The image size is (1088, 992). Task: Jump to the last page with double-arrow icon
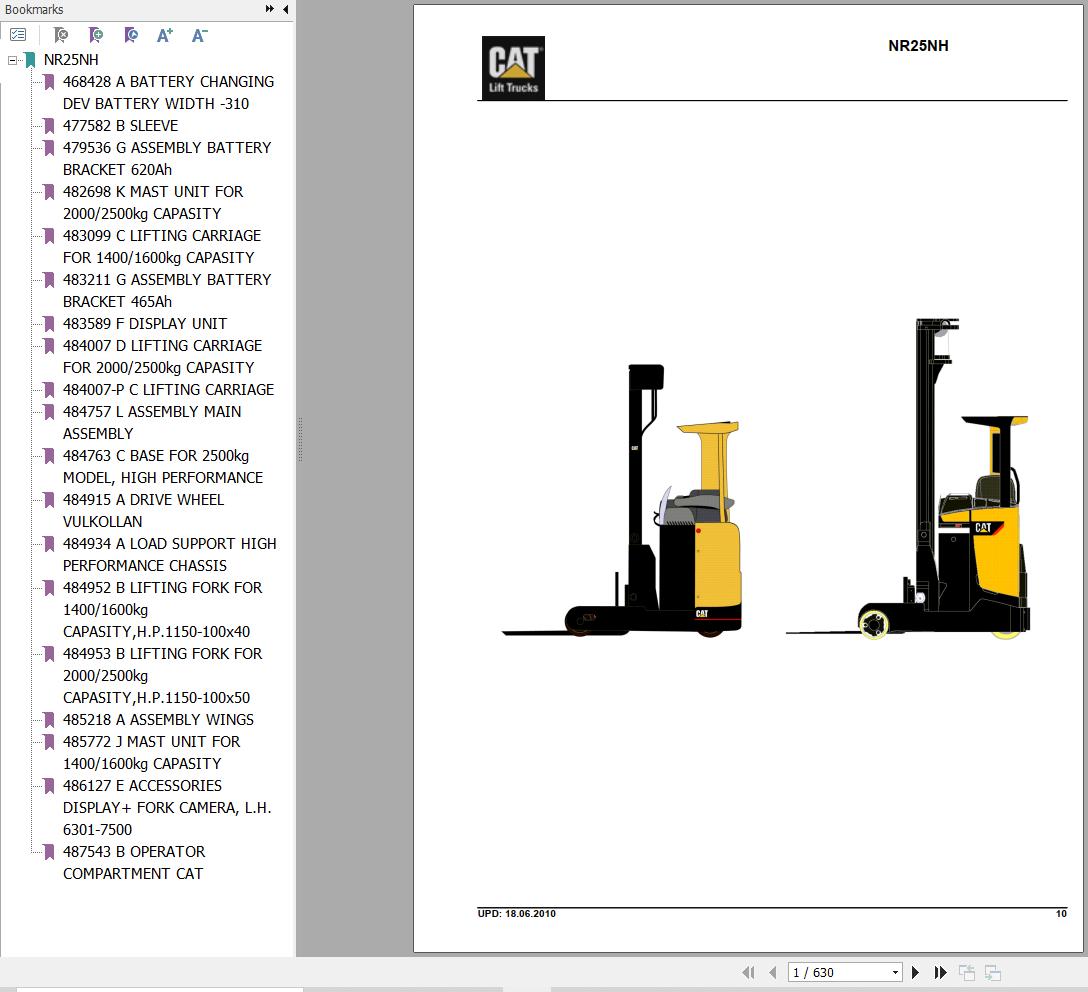[940, 971]
